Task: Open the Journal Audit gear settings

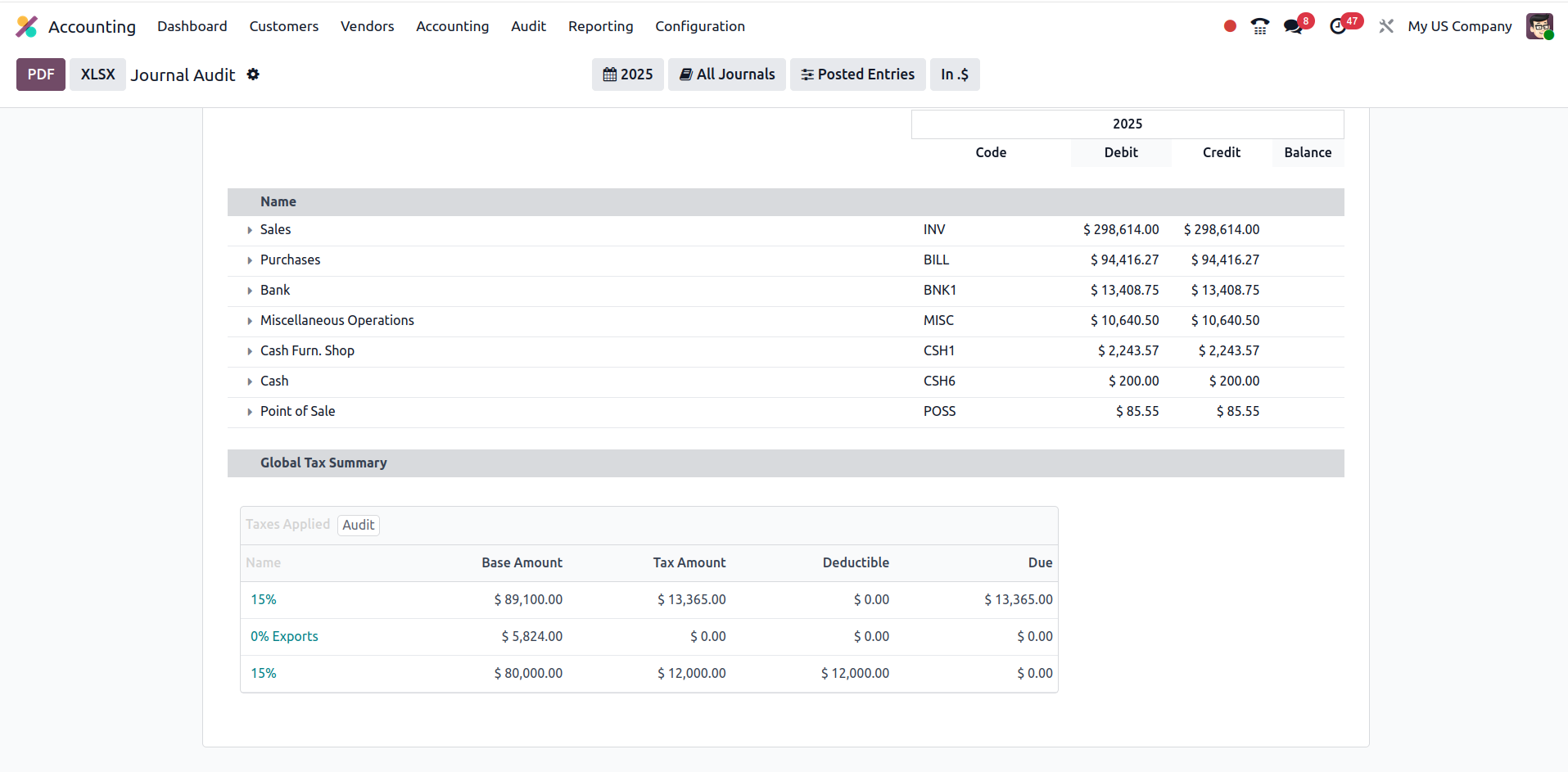Action: (x=253, y=74)
